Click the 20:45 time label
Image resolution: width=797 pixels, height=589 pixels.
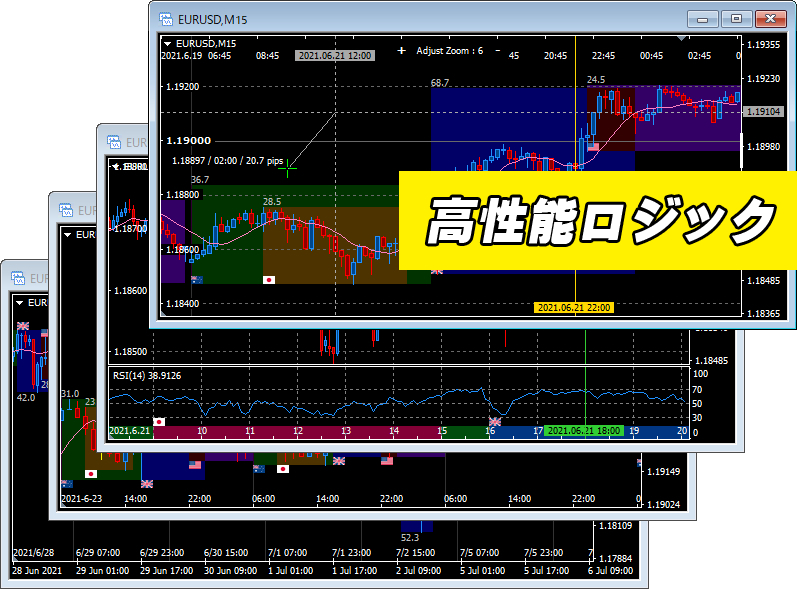point(555,56)
